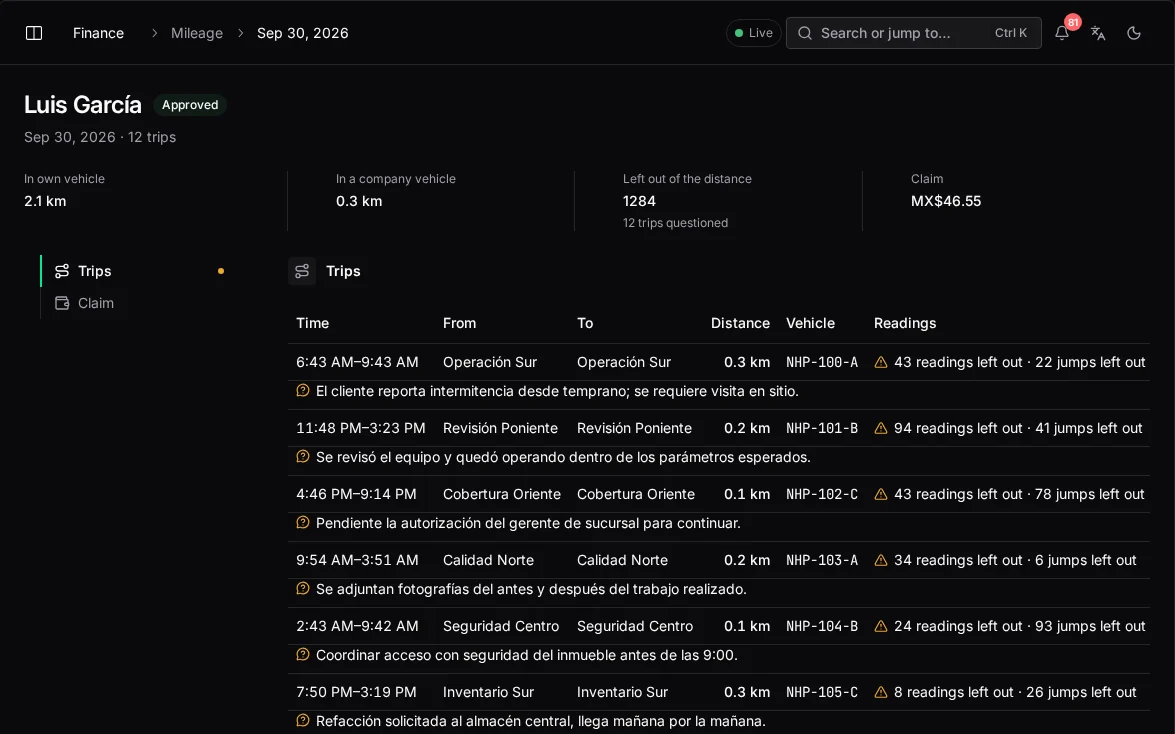Click the search magnifier icon
The image size is (1175, 734).
coord(805,33)
